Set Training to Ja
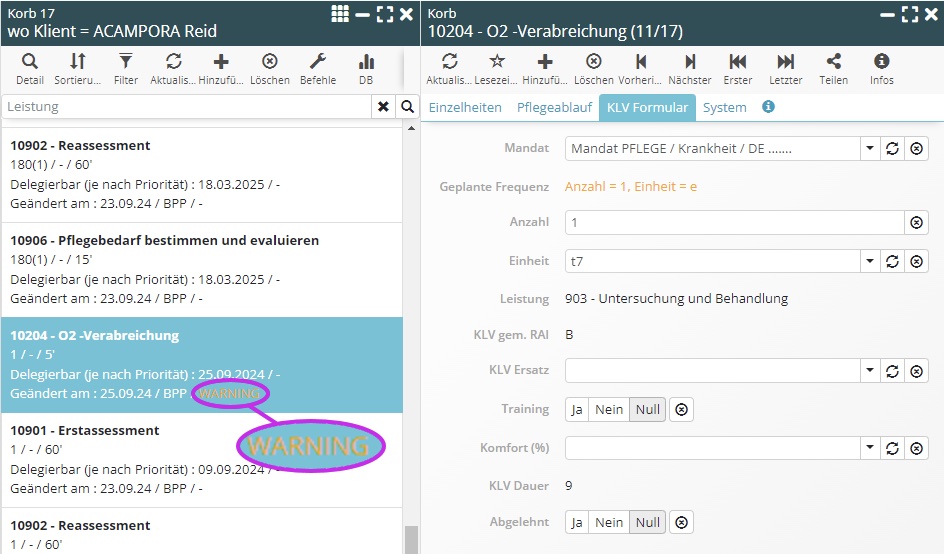944x554 pixels. coord(577,409)
